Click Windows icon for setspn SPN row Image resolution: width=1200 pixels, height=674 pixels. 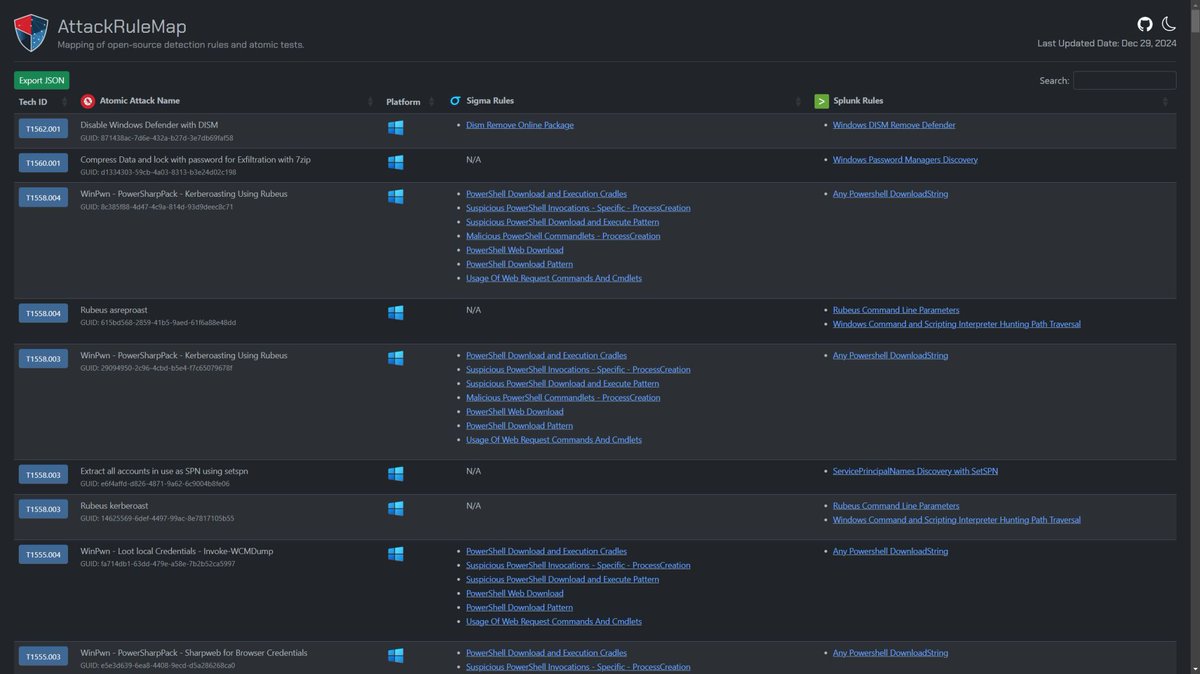click(396, 474)
